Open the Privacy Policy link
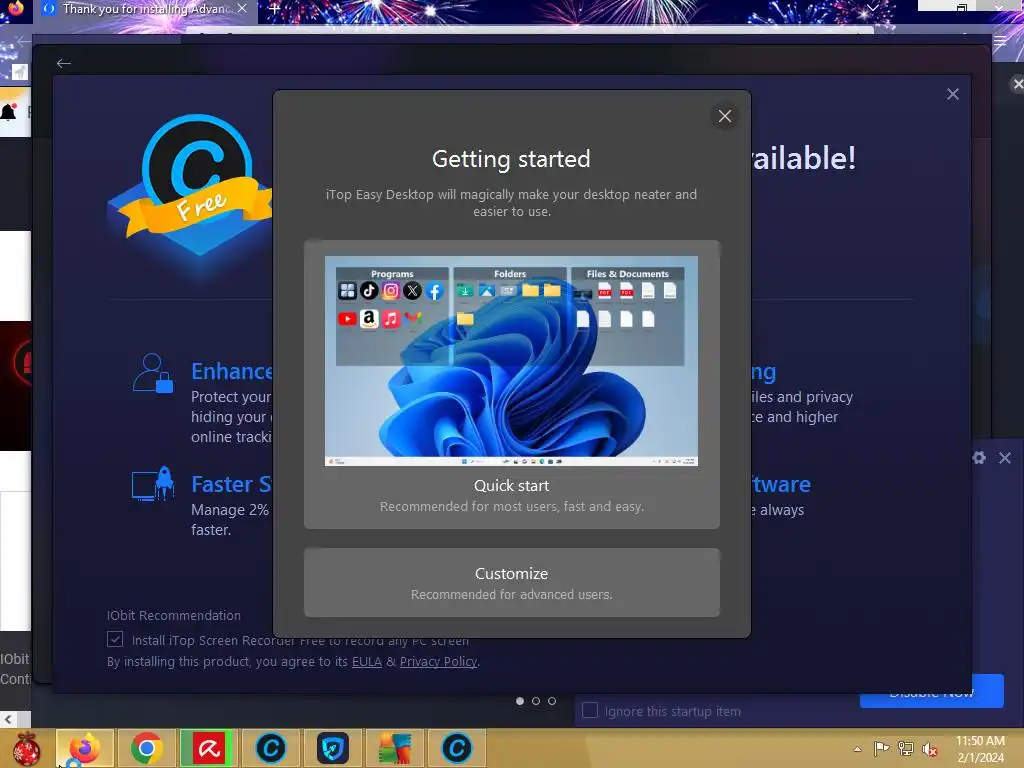The width and height of the screenshot is (1024, 768). point(438,662)
